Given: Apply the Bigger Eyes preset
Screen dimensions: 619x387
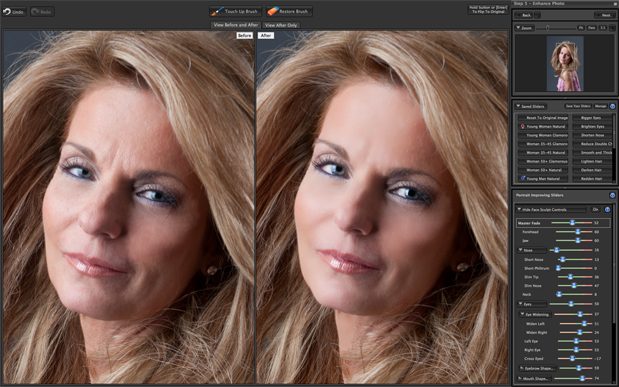Looking at the screenshot, I should coord(591,118).
